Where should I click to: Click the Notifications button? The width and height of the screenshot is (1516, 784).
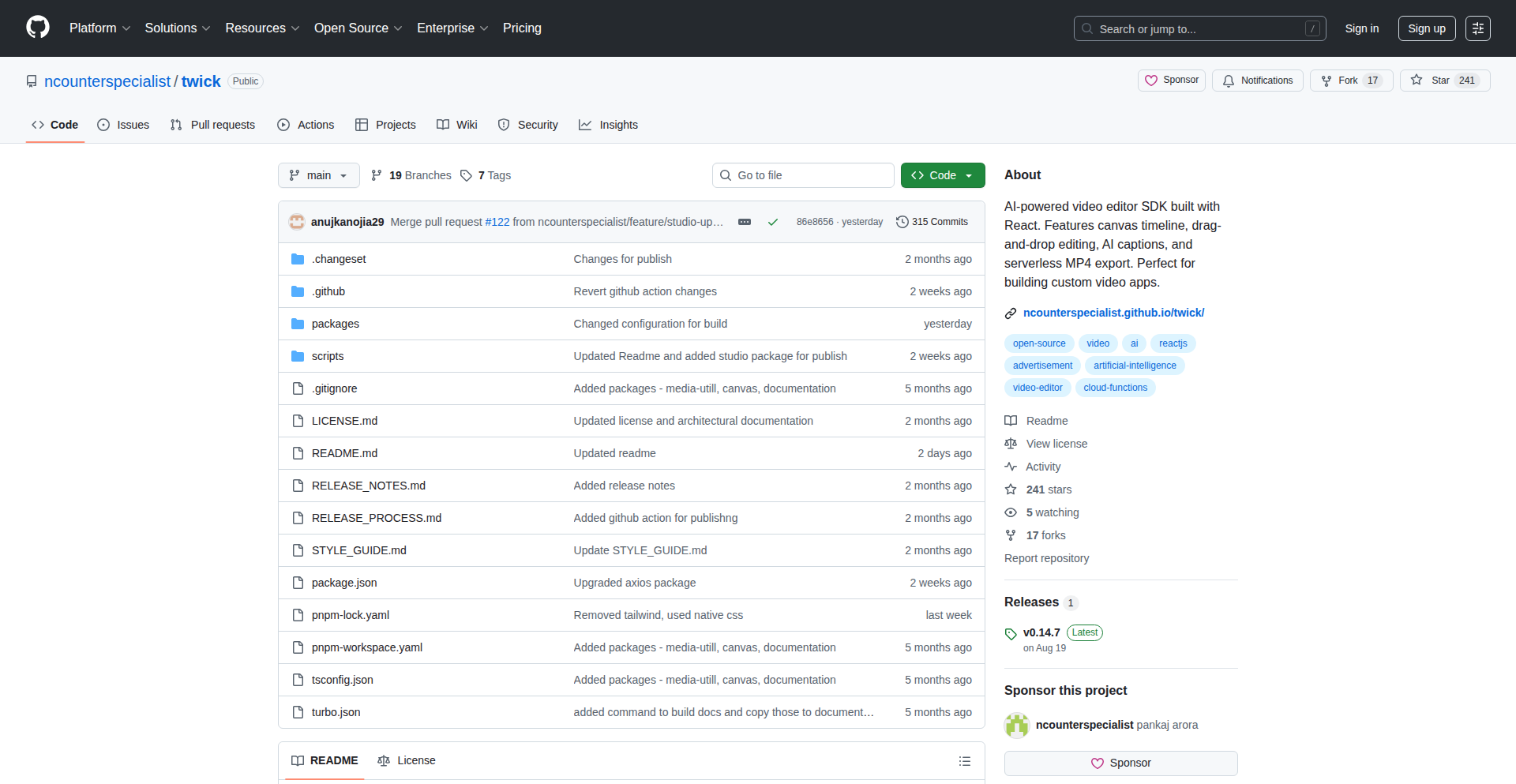pos(1258,81)
